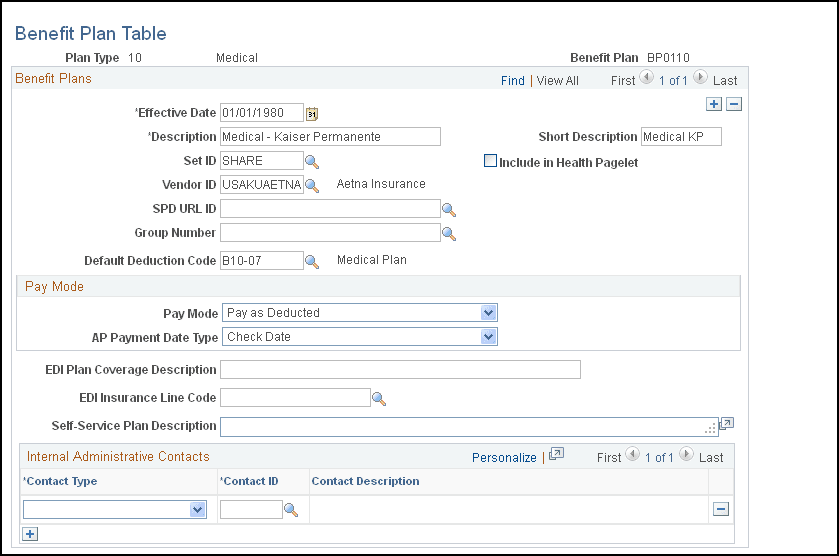Open Internal Administrative Contacts grid in new window
The image size is (839, 556).
(x=556, y=454)
